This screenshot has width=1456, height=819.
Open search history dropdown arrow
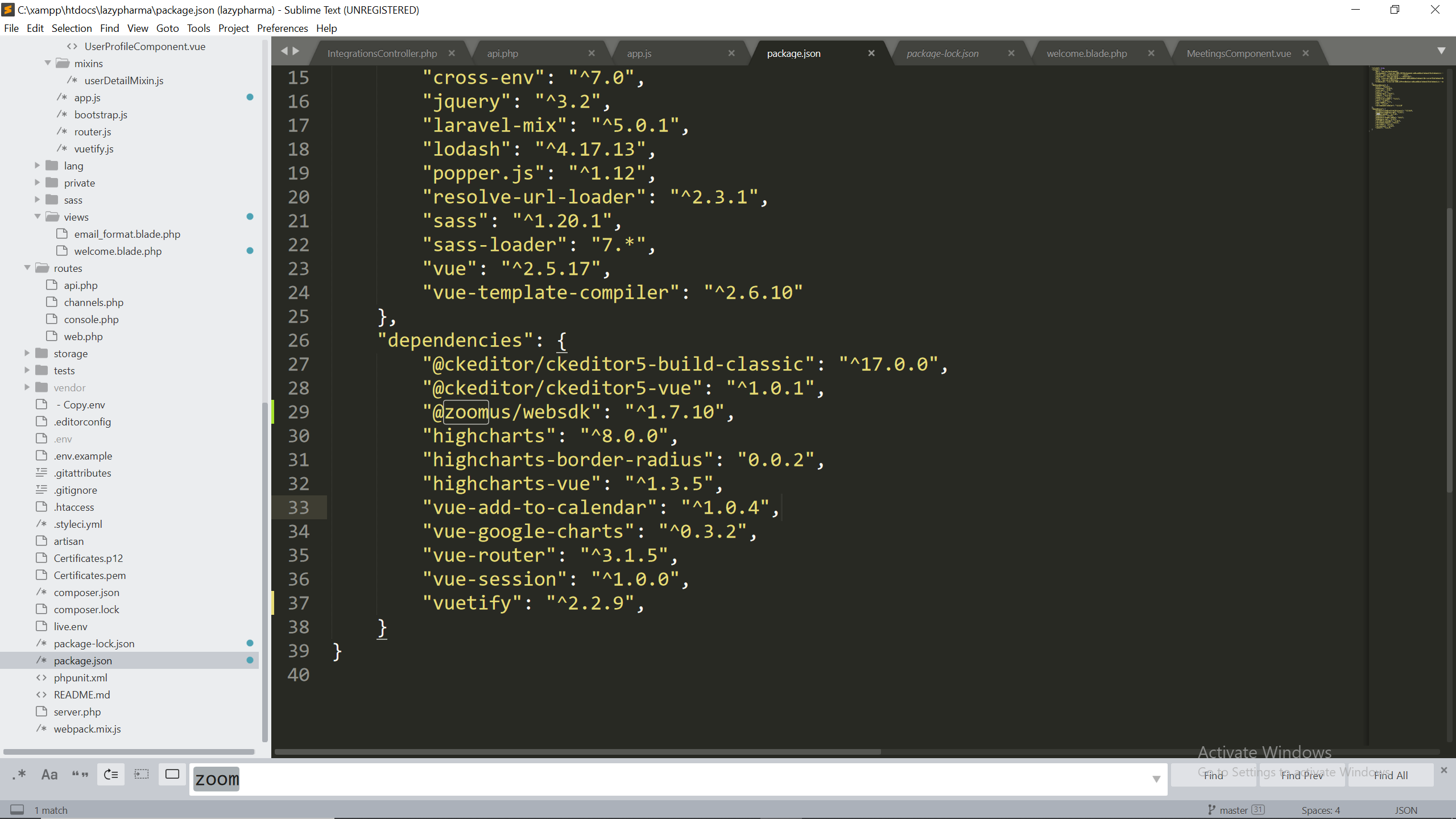(x=1156, y=779)
